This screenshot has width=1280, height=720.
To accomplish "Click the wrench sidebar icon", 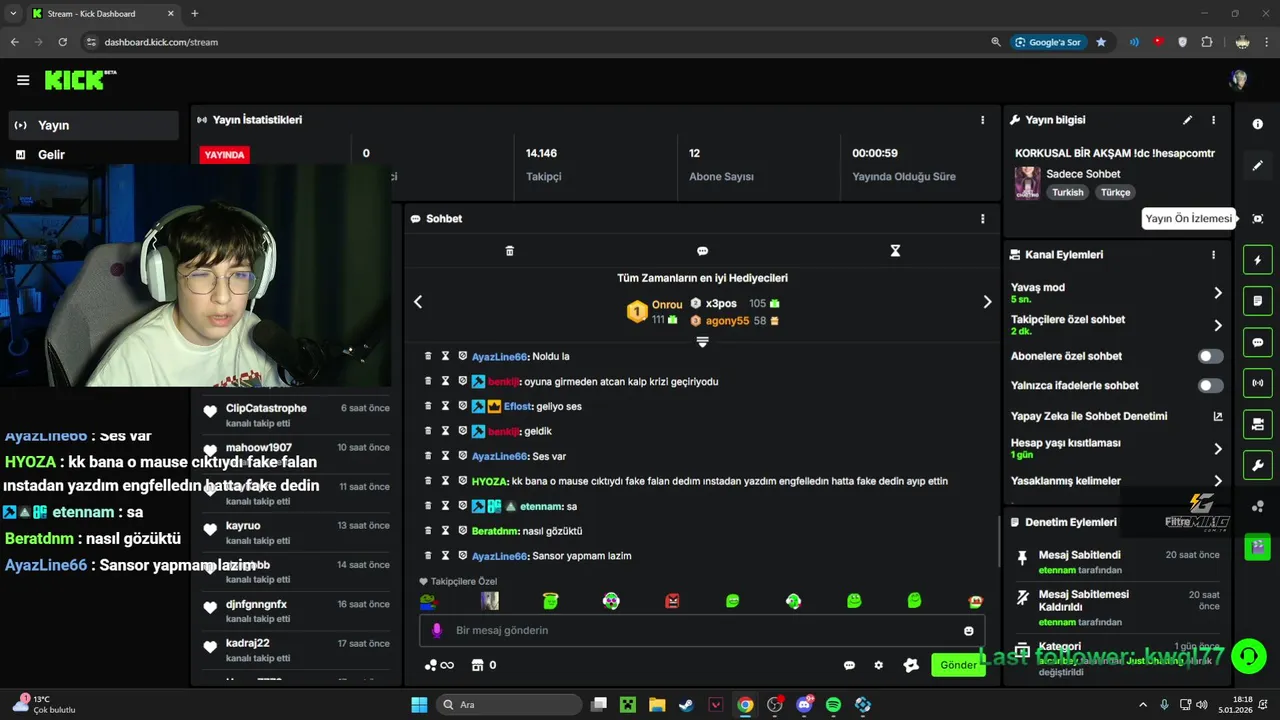I will (1258, 465).
